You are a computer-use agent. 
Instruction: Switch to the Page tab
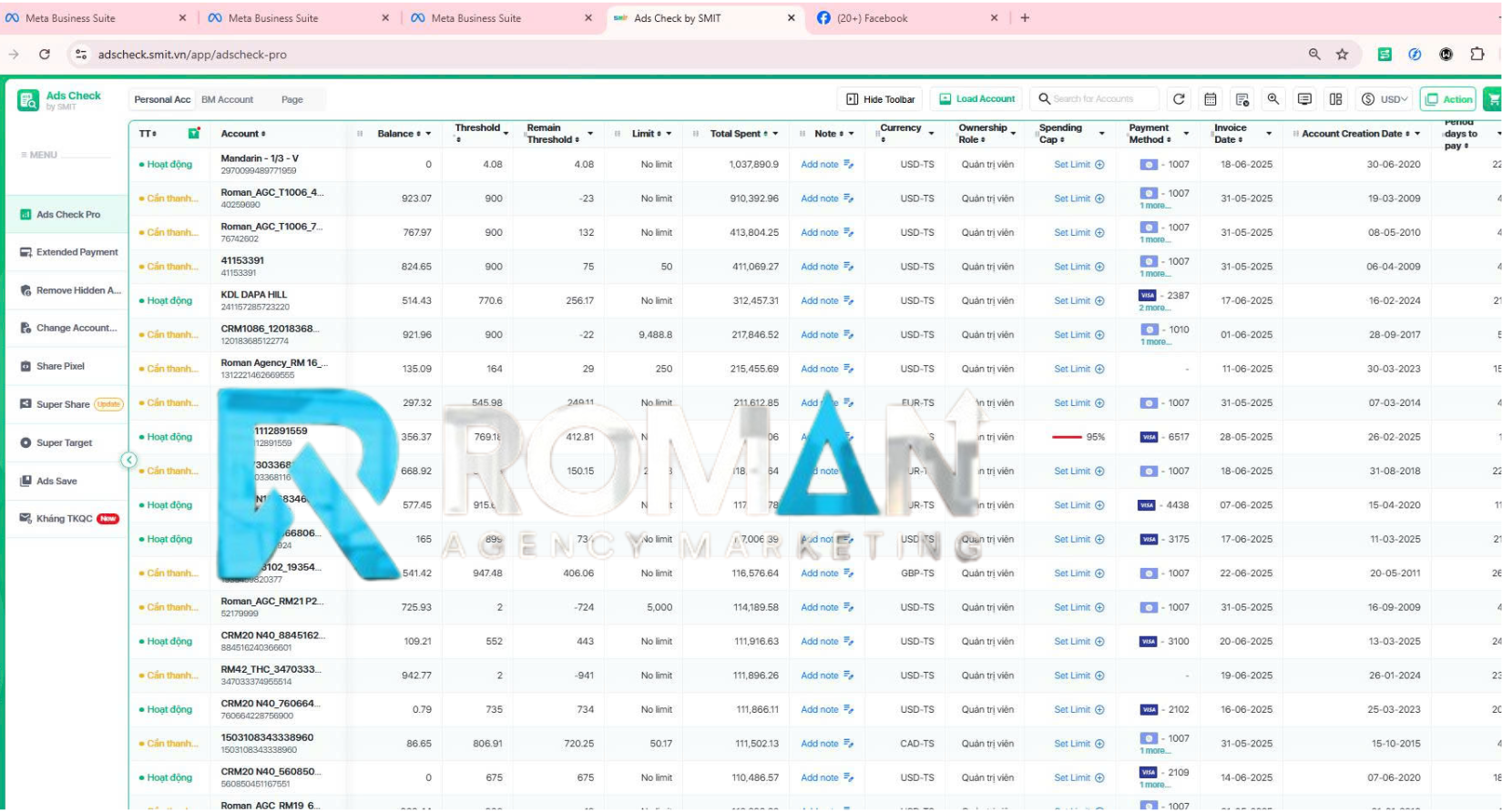click(x=292, y=99)
